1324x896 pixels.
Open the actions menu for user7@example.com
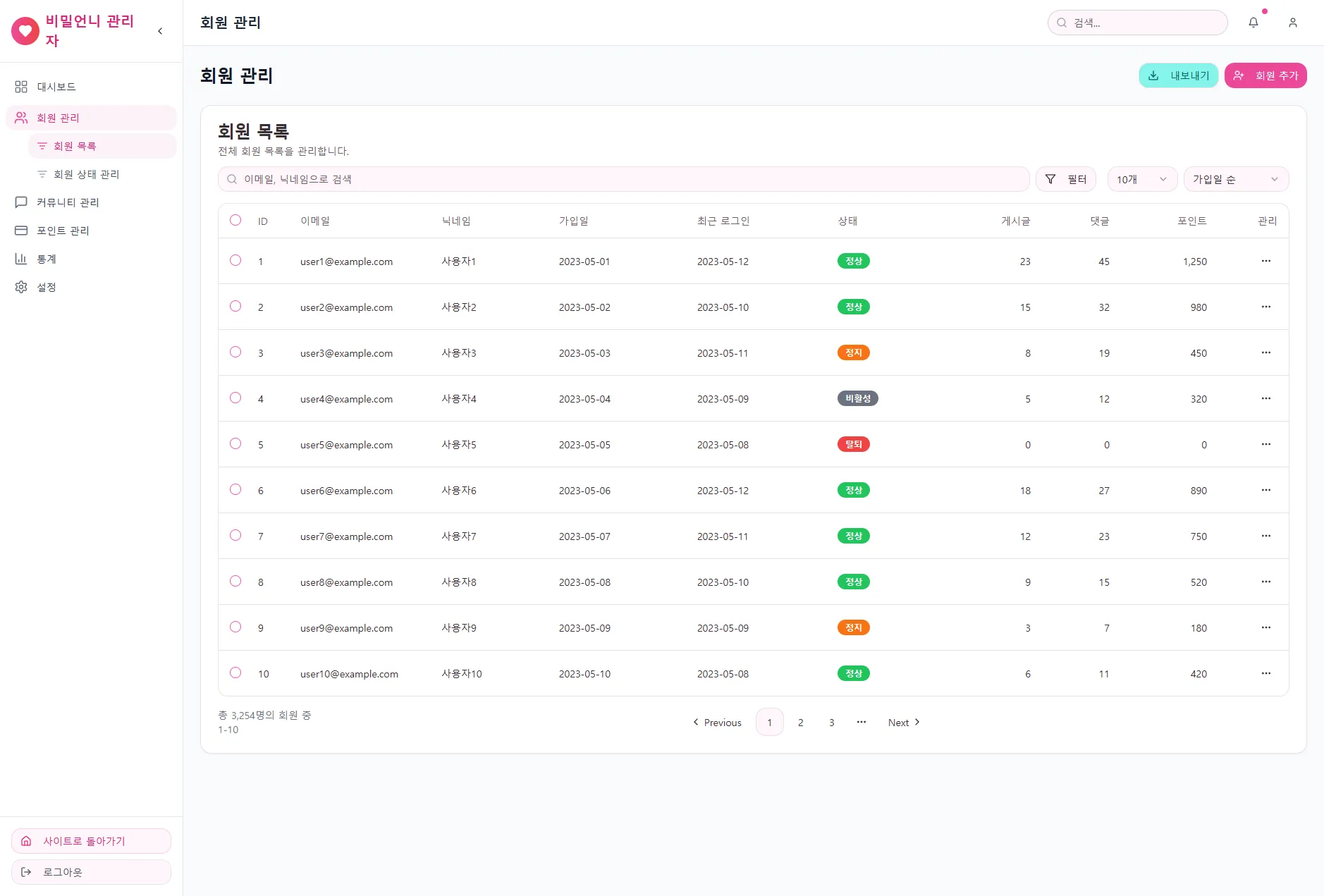point(1266,536)
